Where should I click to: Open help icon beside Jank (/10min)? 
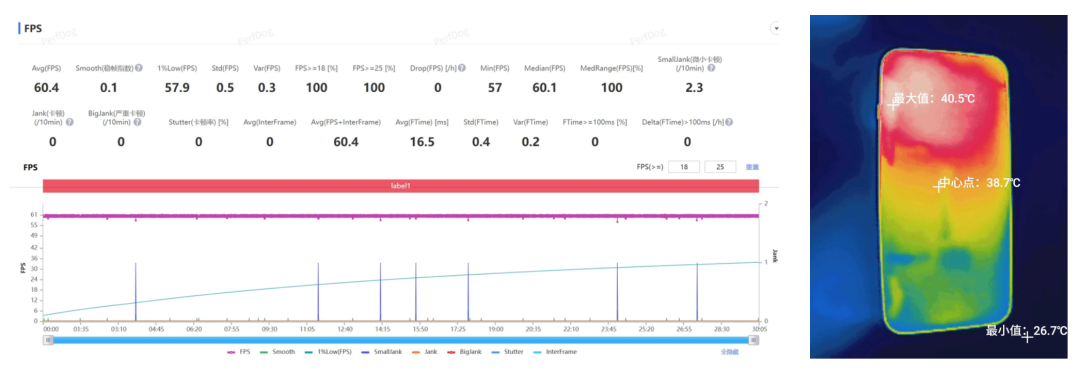coord(70,122)
